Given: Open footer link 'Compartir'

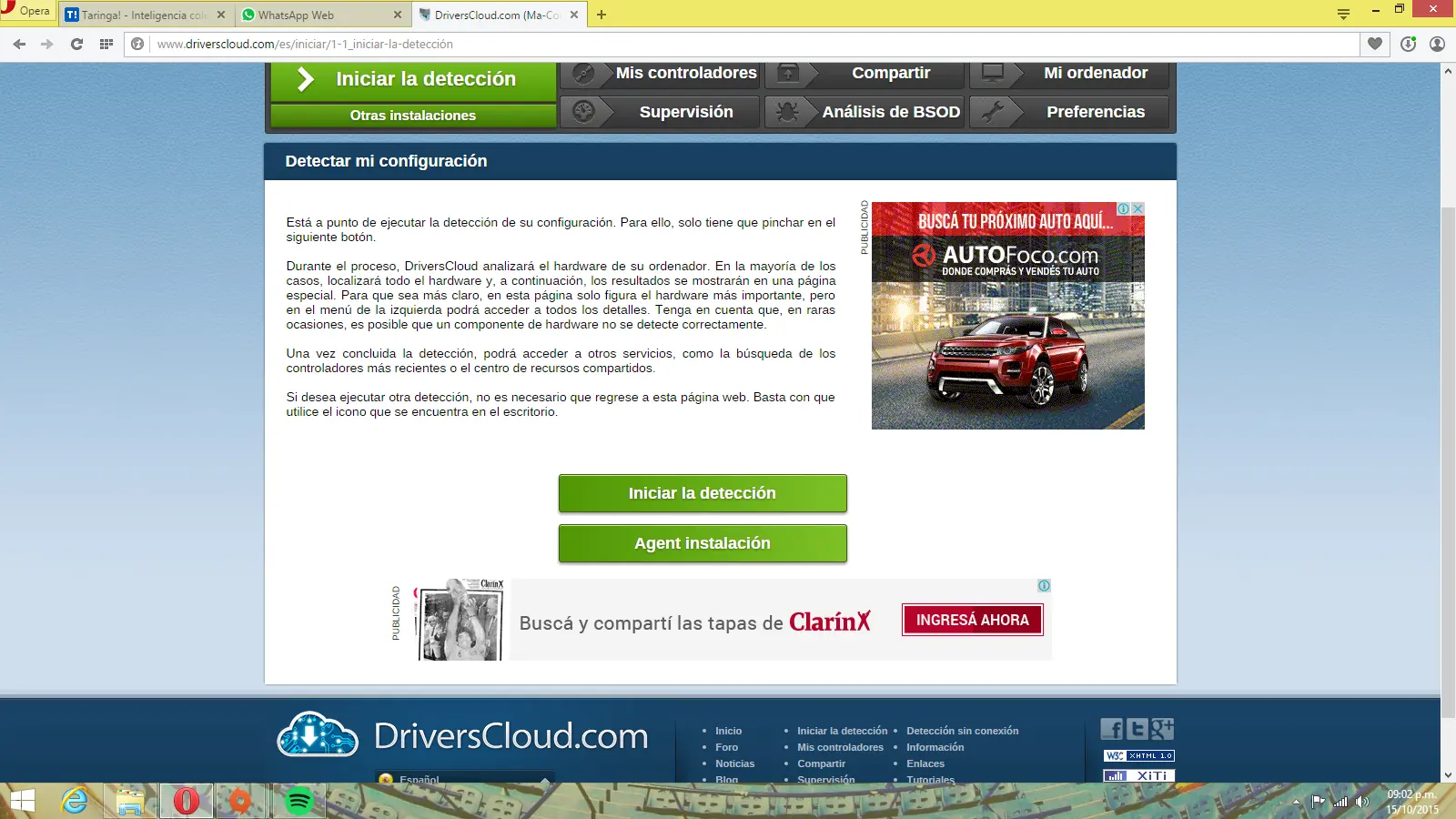Looking at the screenshot, I should point(821,763).
